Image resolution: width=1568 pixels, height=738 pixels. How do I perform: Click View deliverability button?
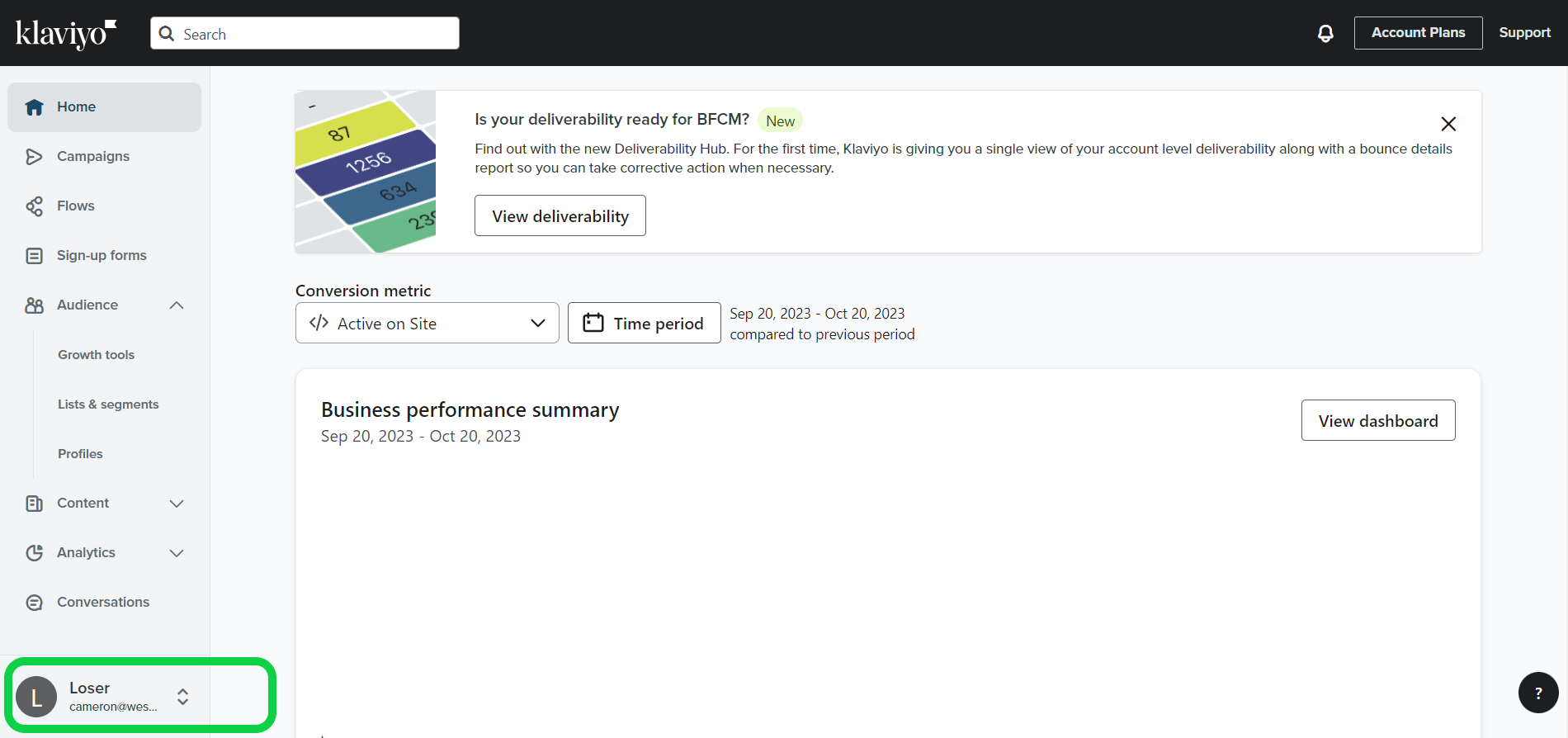pyautogui.click(x=560, y=215)
